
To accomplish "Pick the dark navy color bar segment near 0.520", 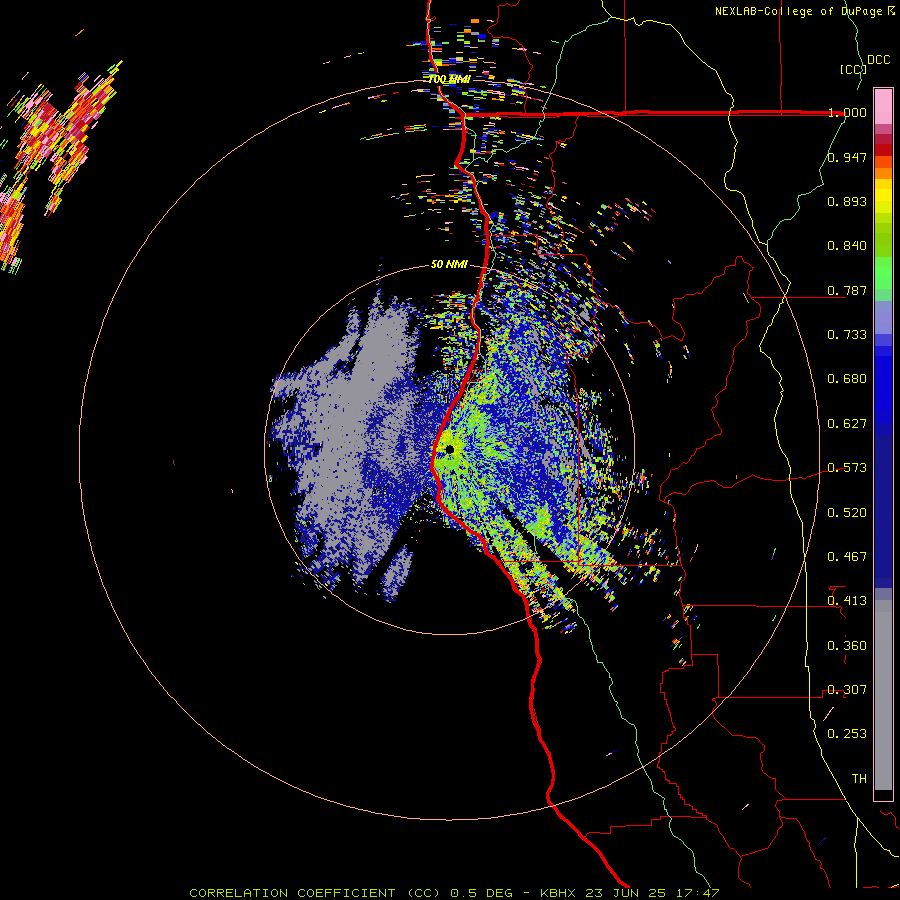I will (x=883, y=508).
